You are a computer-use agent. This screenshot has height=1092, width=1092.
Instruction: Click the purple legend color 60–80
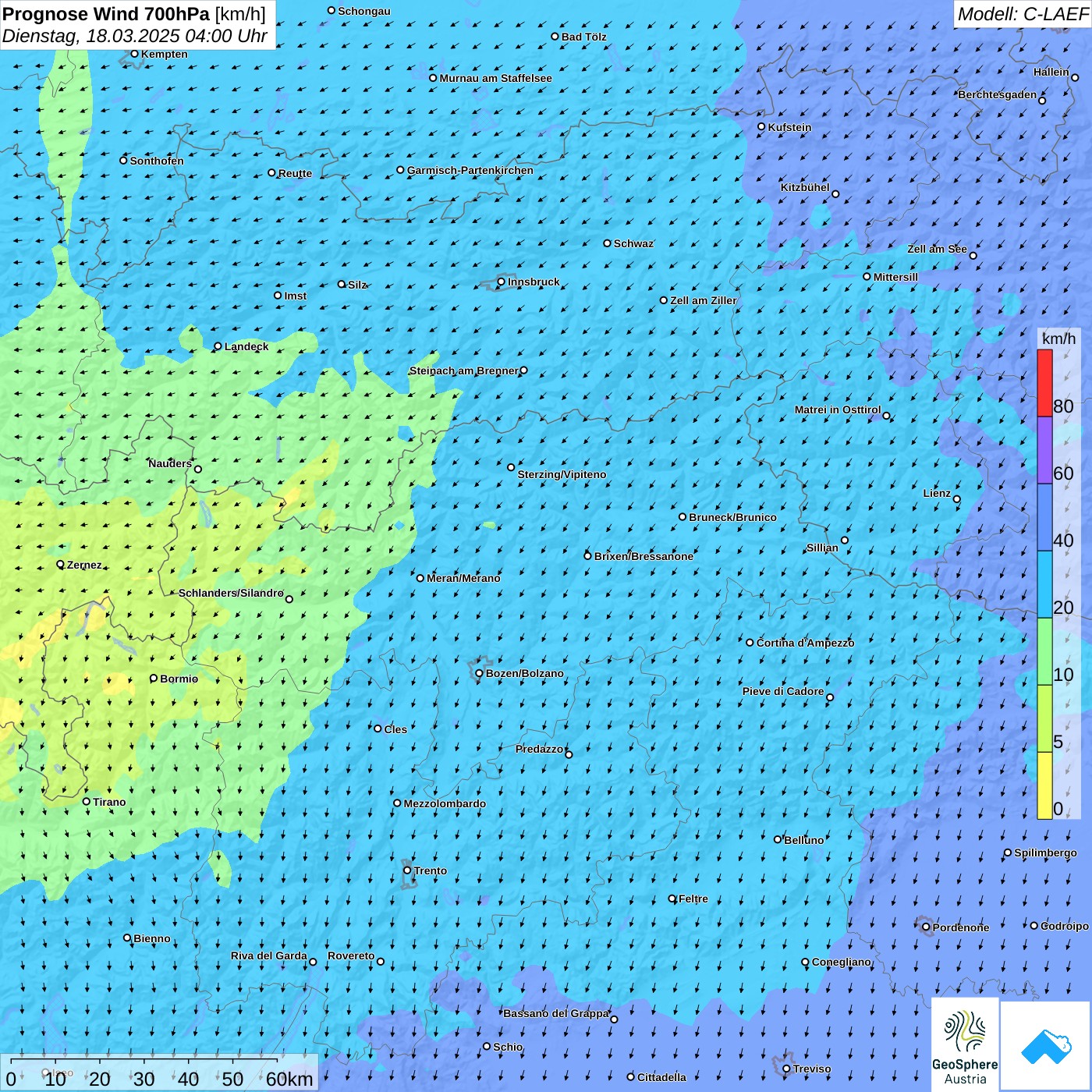pyautogui.click(x=1044, y=450)
